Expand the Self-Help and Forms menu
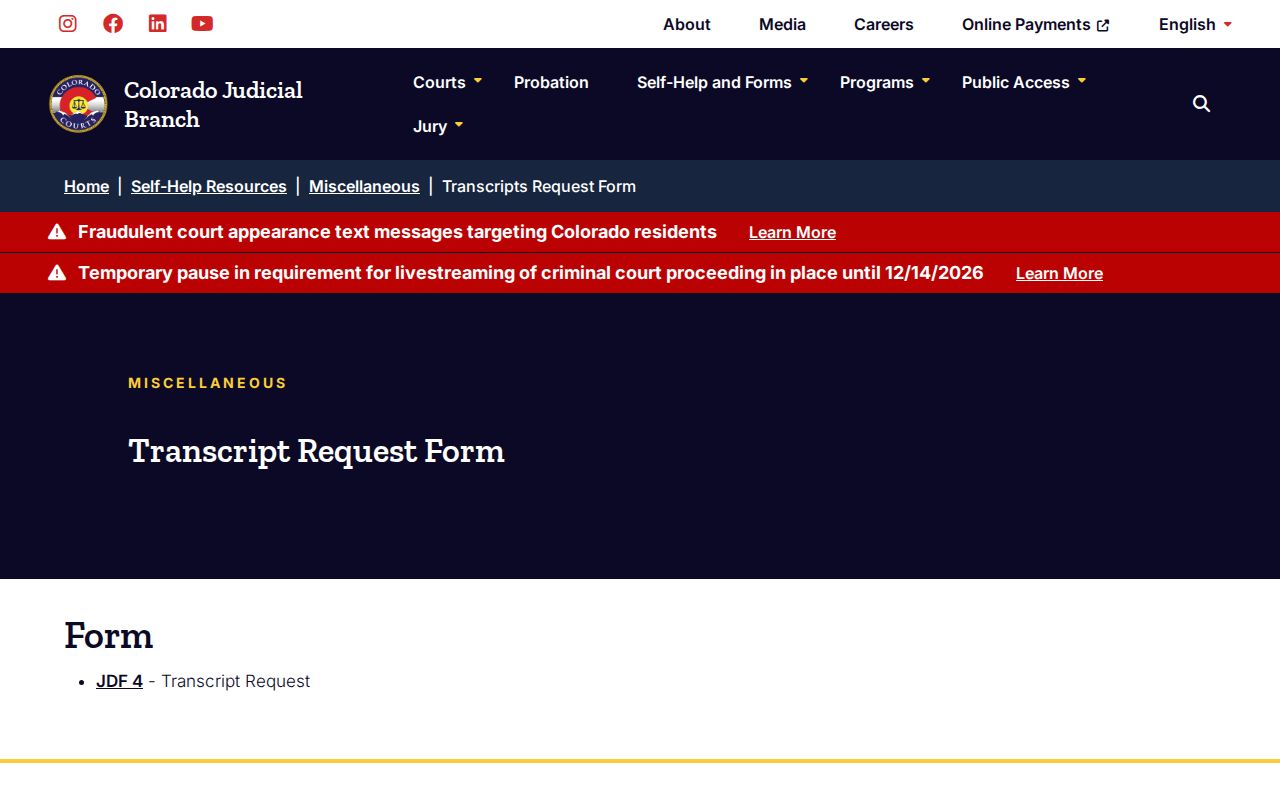This screenshot has height=800, width=1280. [x=722, y=82]
